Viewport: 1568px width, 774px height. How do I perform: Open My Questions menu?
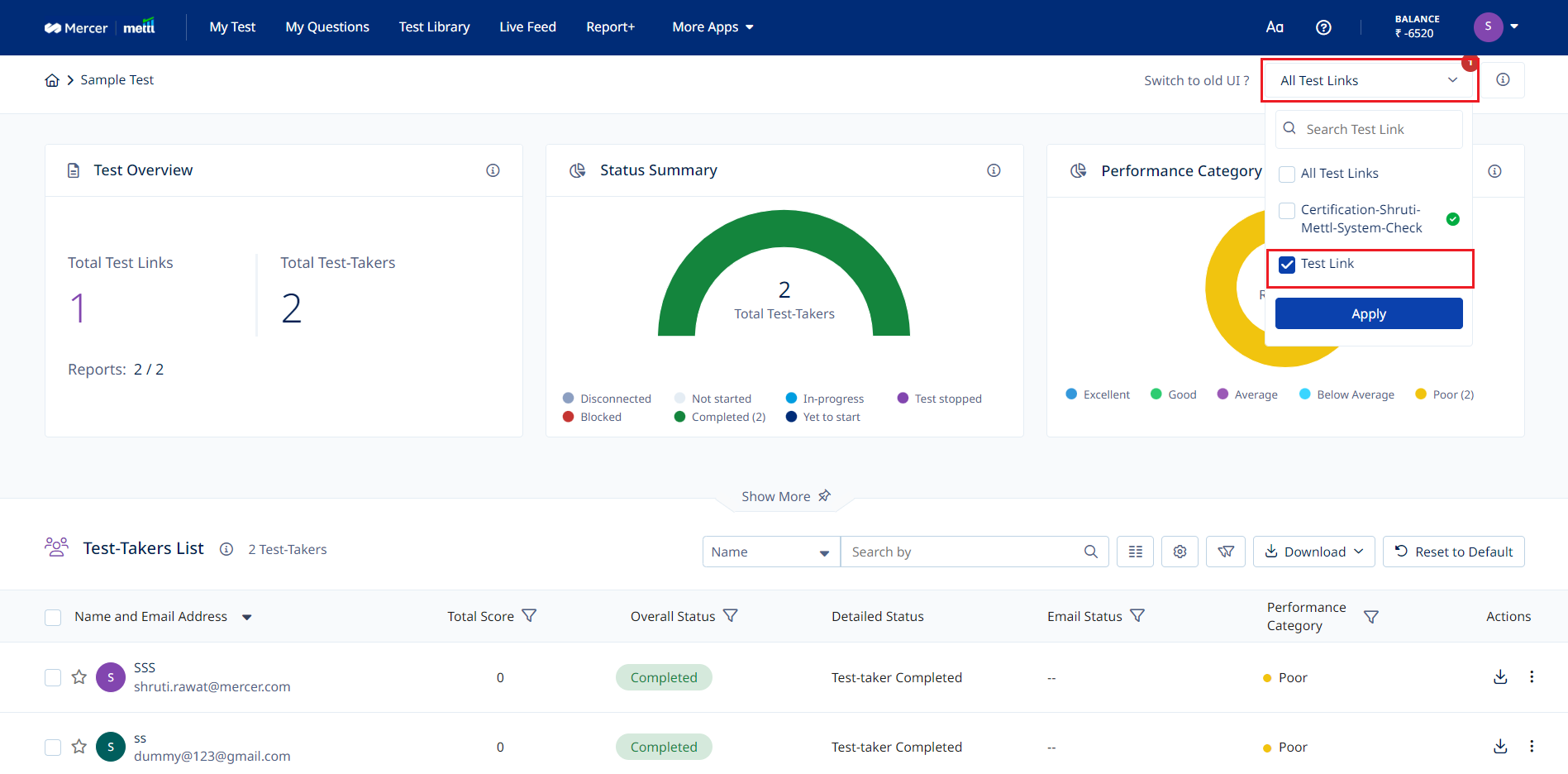[x=327, y=27]
